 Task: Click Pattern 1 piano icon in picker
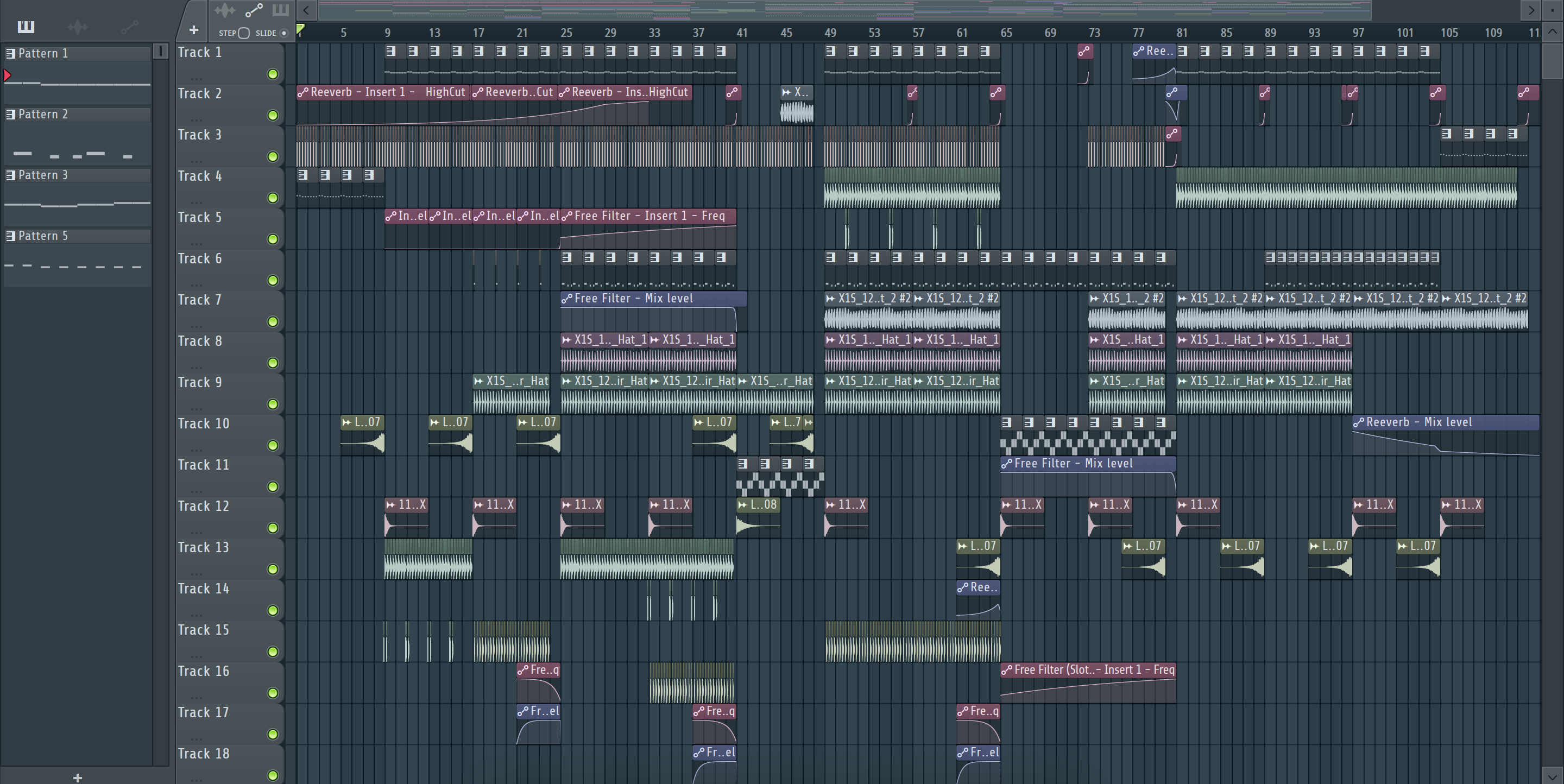point(10,53)
